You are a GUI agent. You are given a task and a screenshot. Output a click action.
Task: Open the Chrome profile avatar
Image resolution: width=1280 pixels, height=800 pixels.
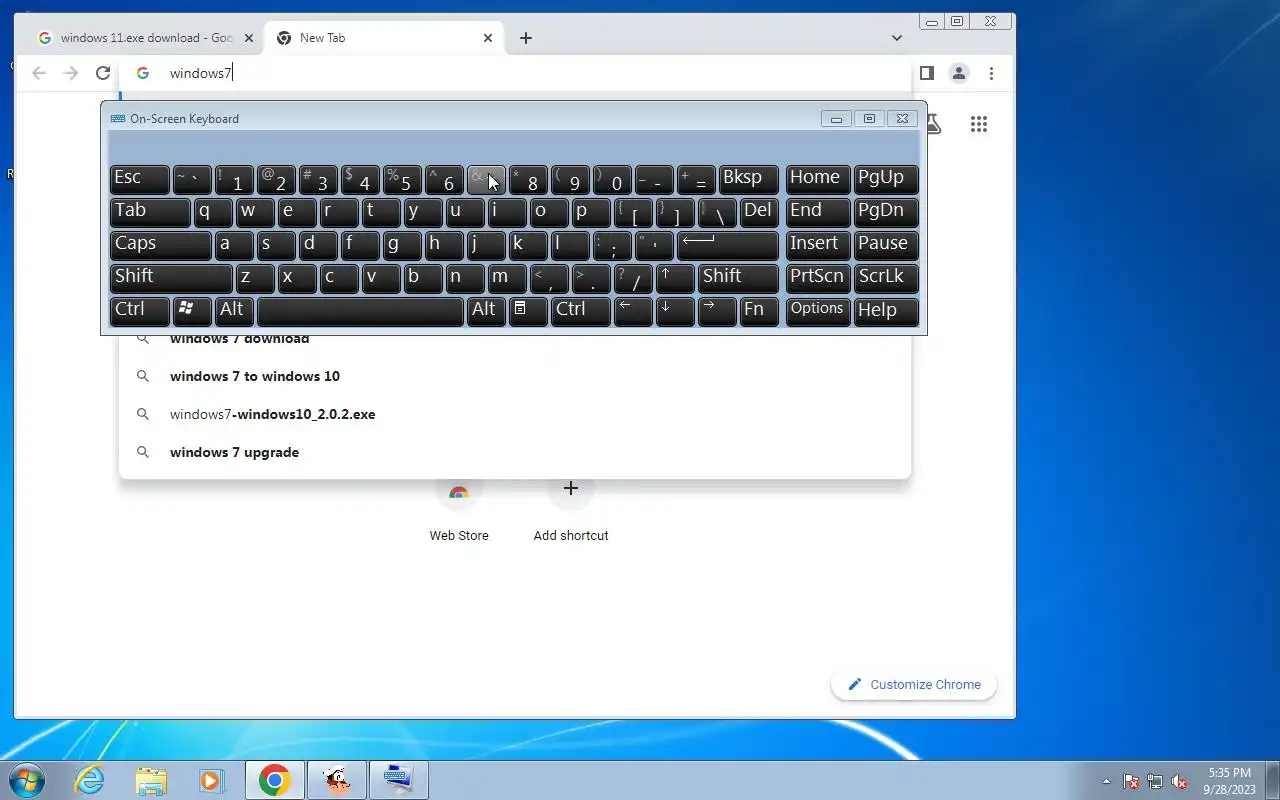959,73
